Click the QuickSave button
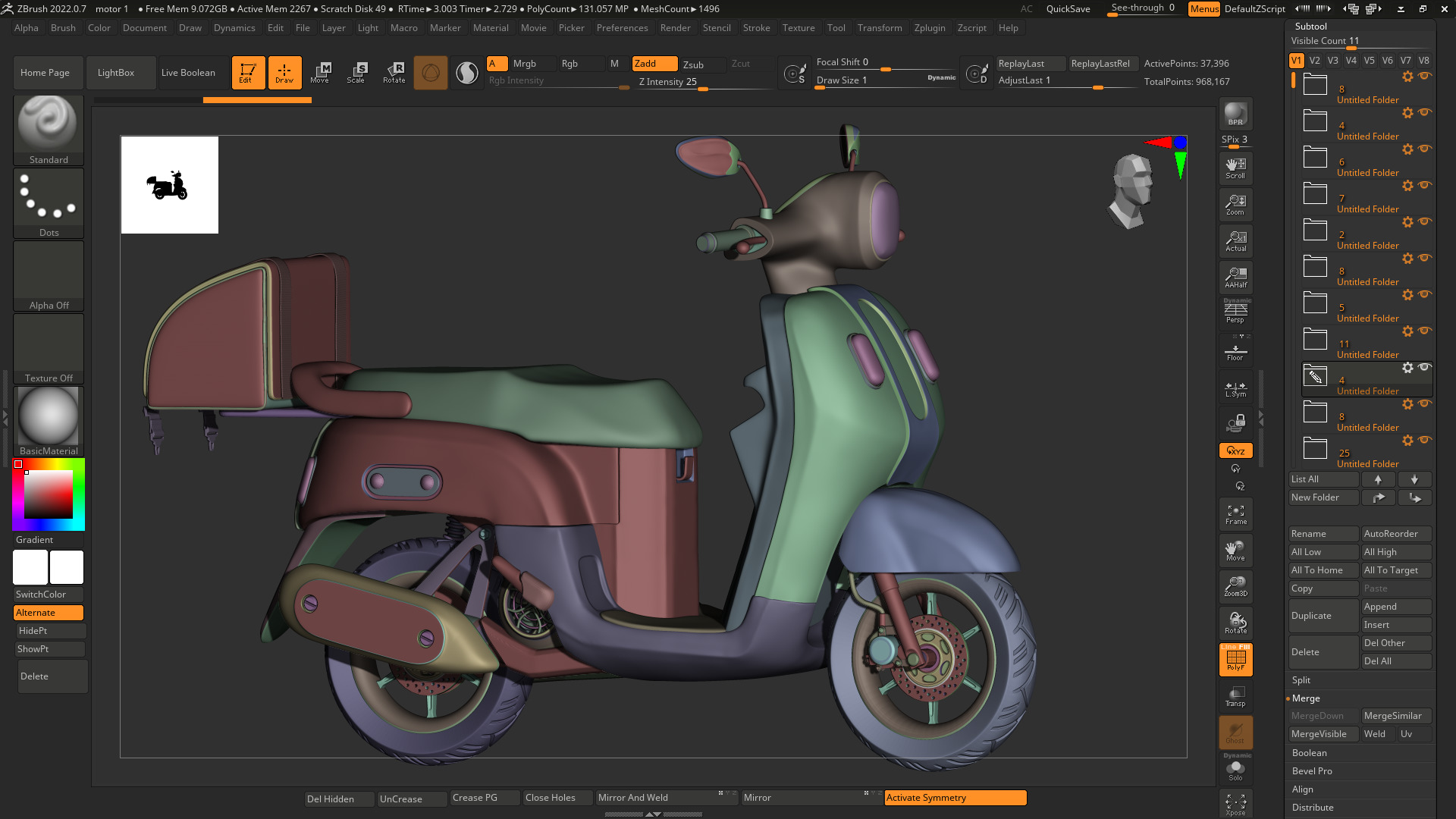Image resolution: width=1456 pixels, height=819 pixels. tap(1068, 9)
